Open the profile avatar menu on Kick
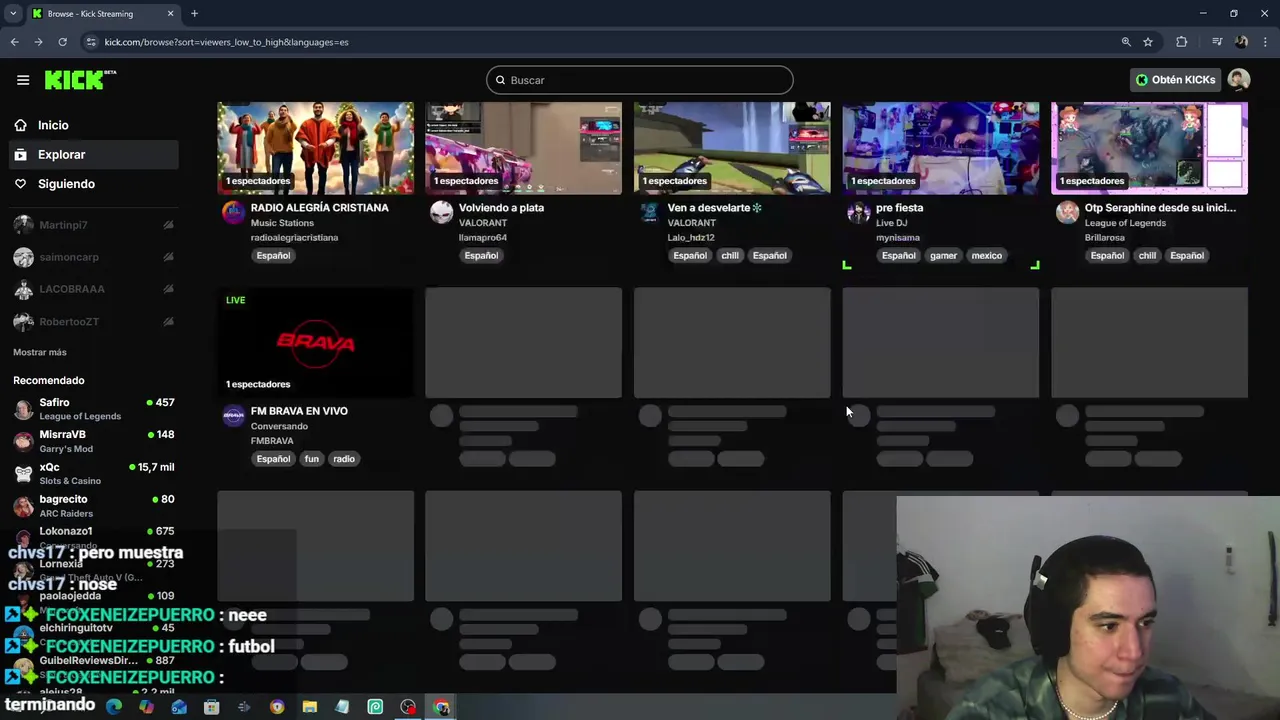The width and height of the screenshot is (1280, 720). tap(1239, 80)
